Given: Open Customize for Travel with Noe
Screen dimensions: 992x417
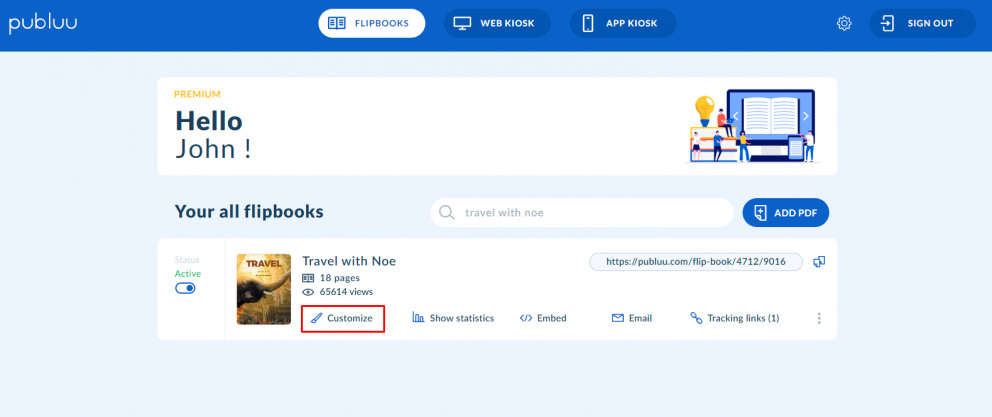Looking at the screenshot, I should 342,318.
